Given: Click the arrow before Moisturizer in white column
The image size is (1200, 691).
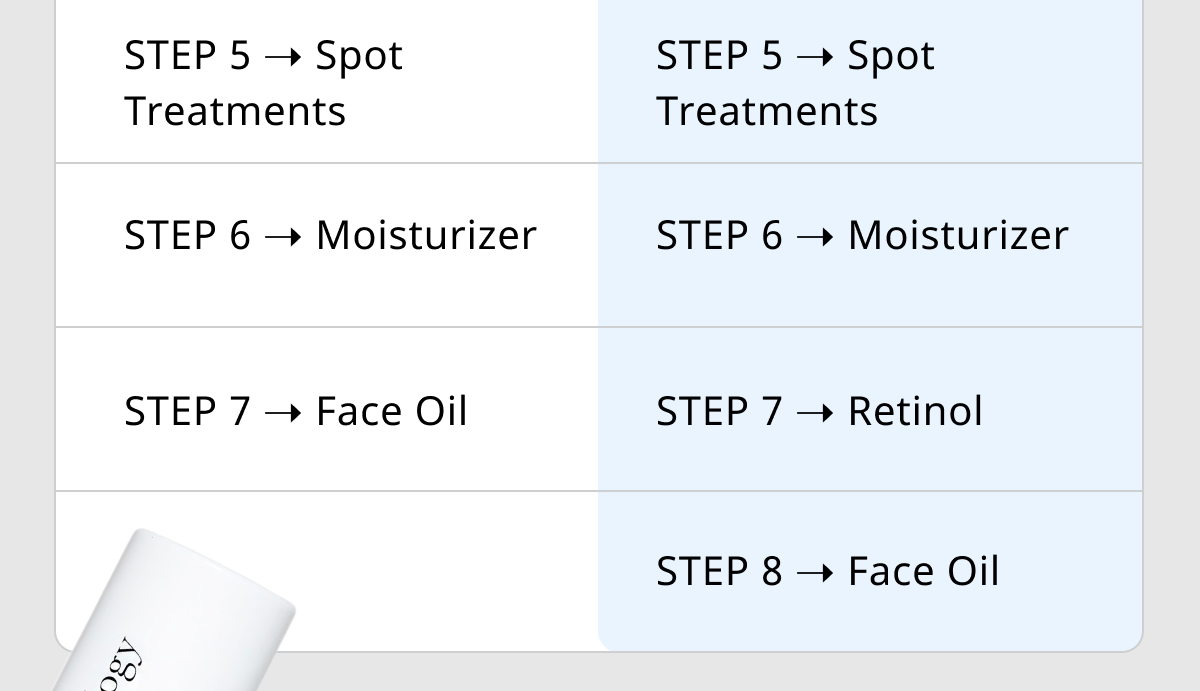Looking at the screenshot, I should (283, 237).
